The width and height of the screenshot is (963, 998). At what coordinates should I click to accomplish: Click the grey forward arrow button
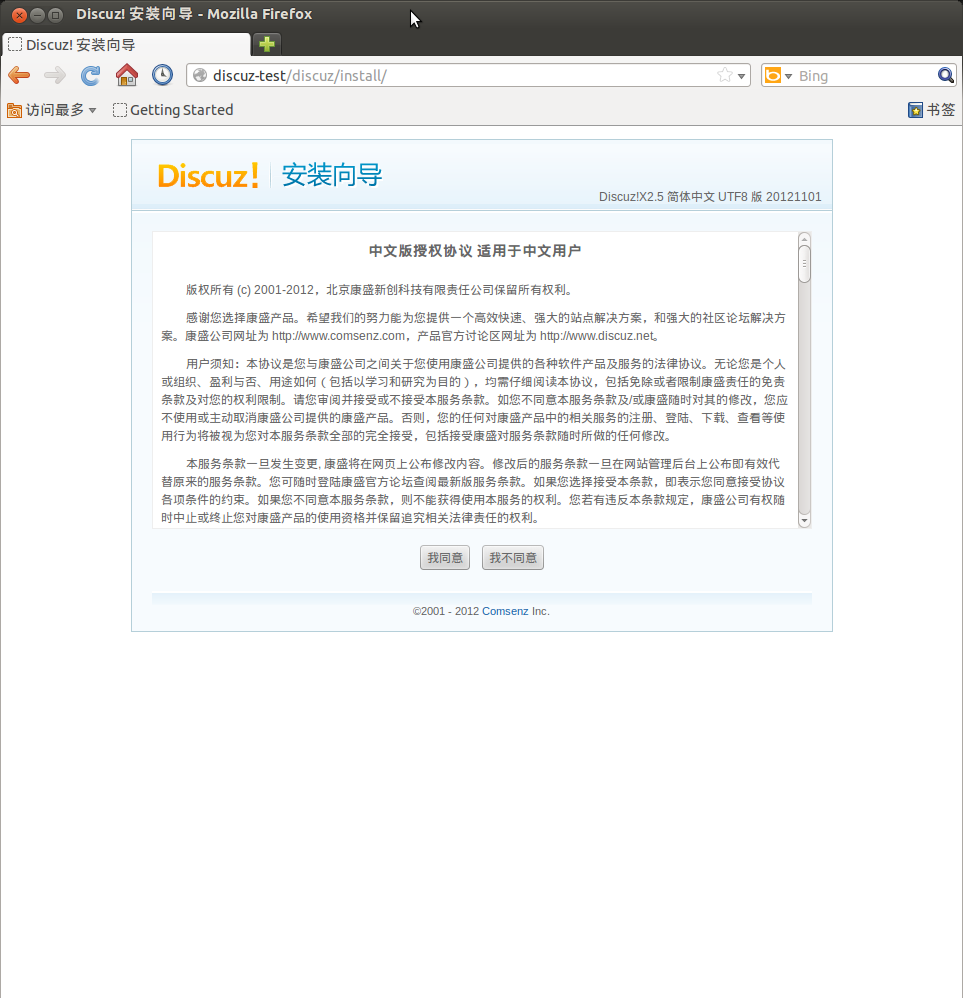55,75
